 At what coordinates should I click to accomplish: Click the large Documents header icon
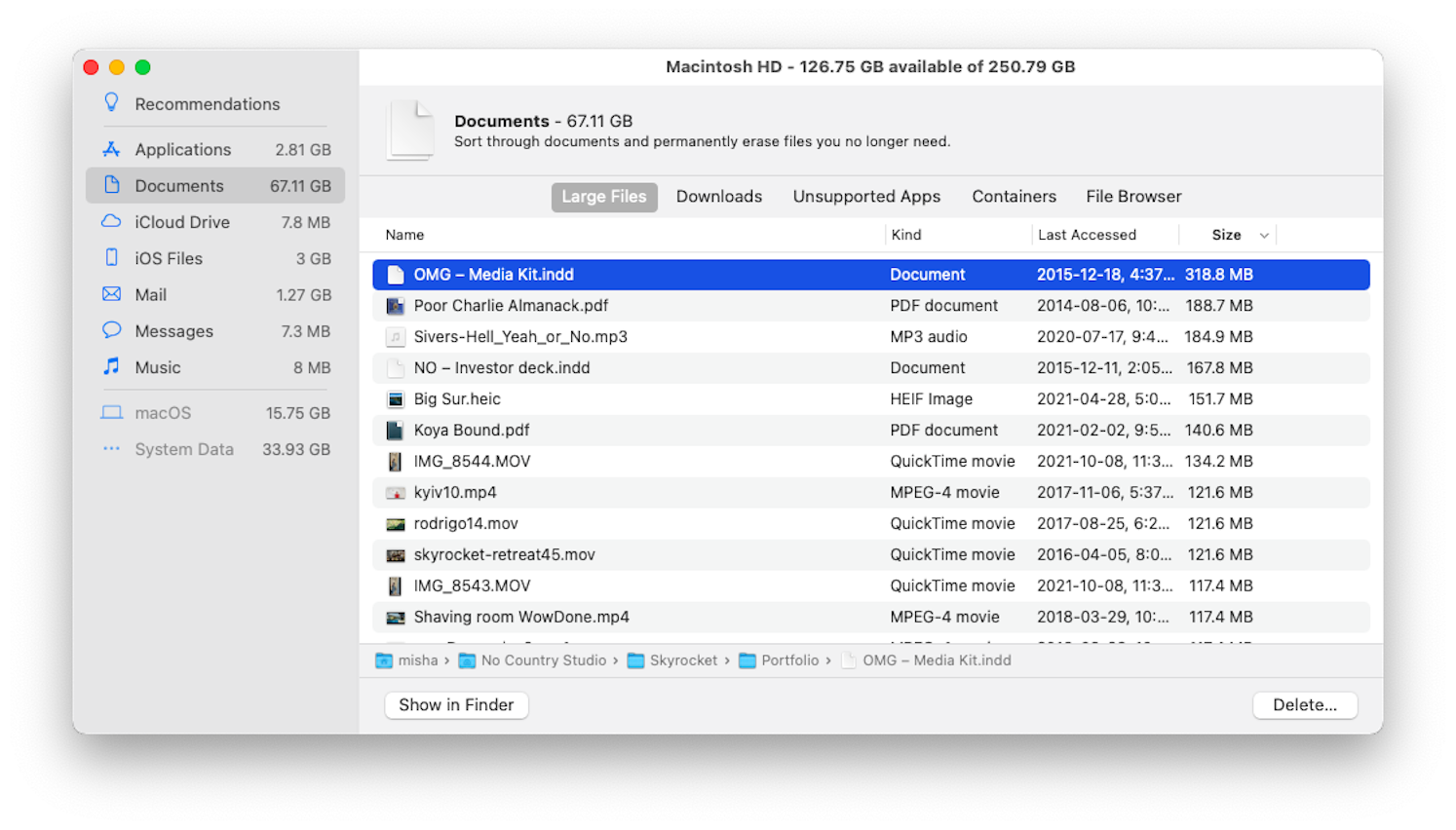(x=410, y=130)
